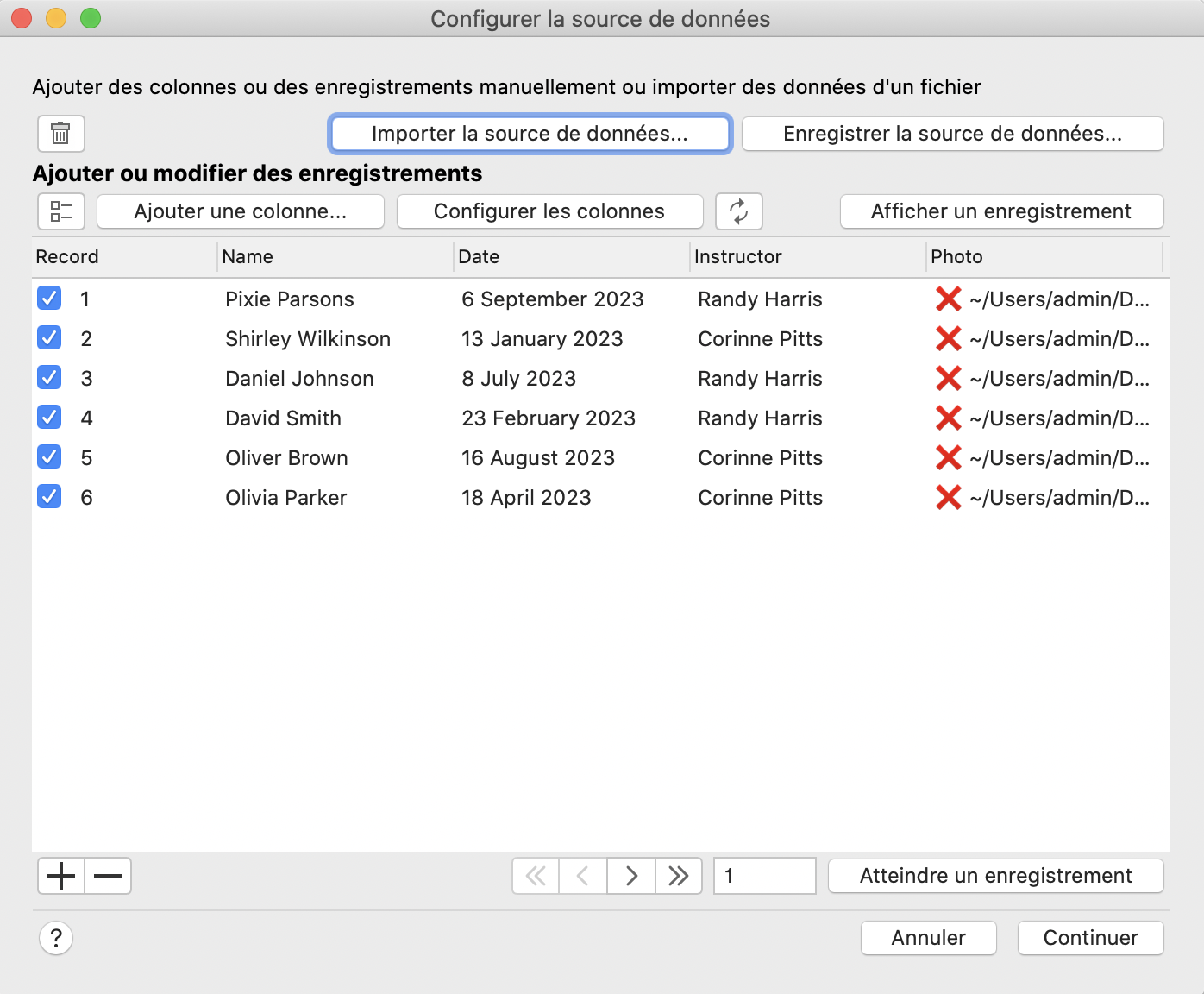Go to the previous record
The height and width of the screenshot is (994, 1204).
(x=583, y=876)
